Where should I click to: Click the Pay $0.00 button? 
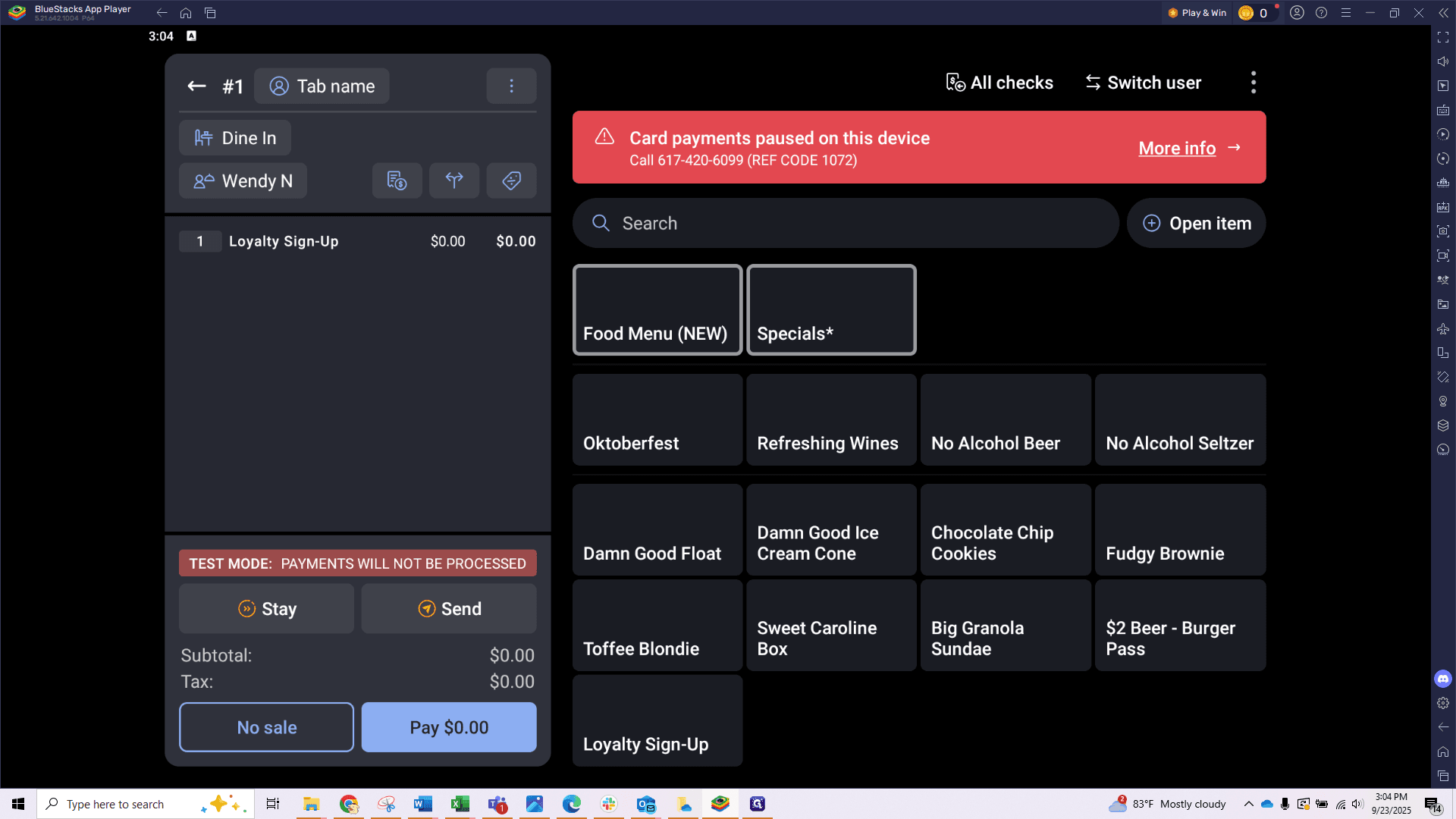coord(449,727)
